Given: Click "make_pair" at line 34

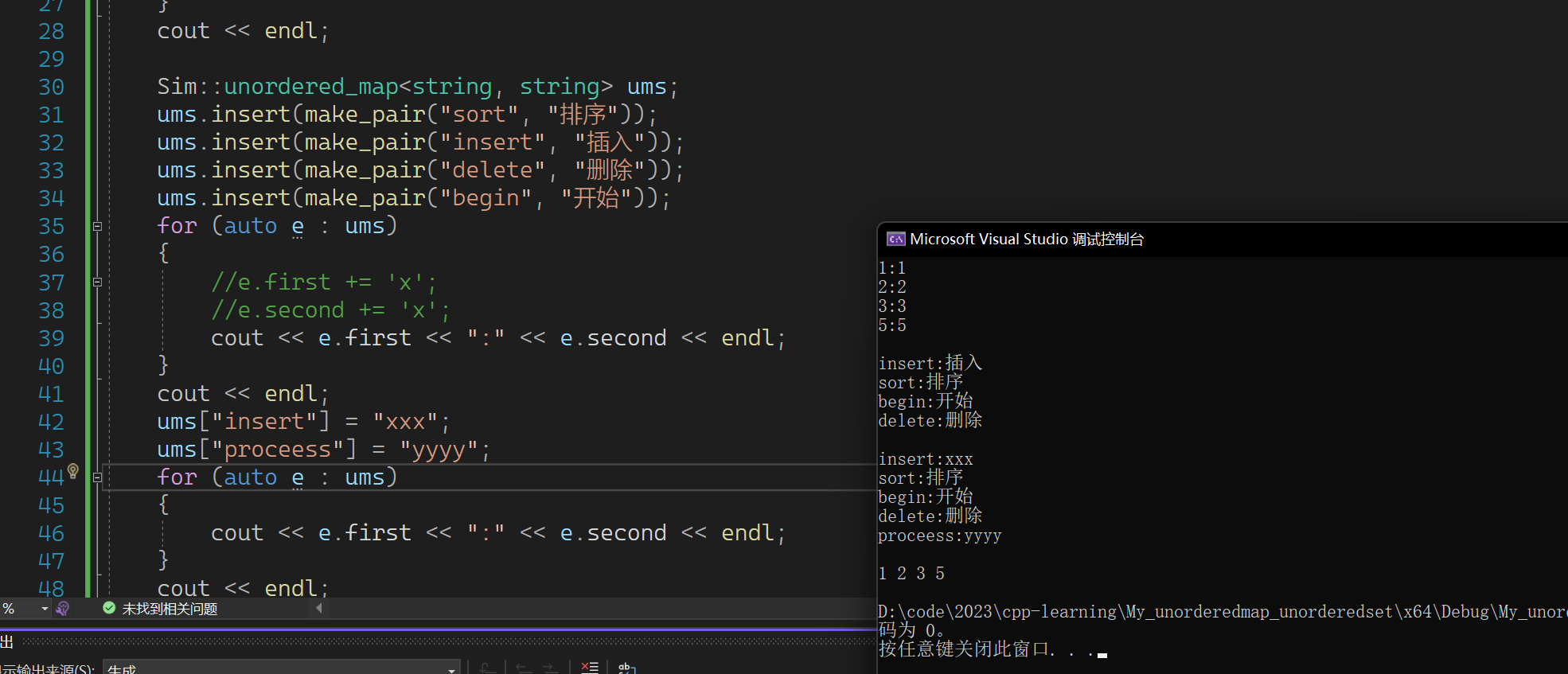Looking at the screenshot, I should coord(365,198).
